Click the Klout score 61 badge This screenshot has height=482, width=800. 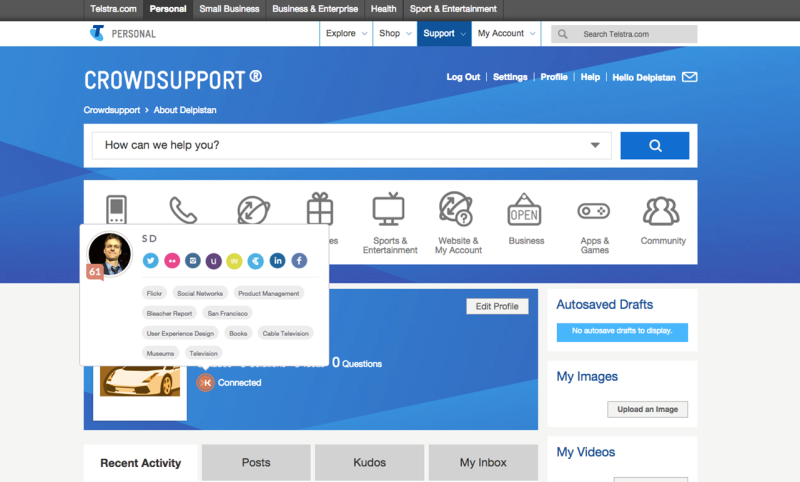[95, 272]
